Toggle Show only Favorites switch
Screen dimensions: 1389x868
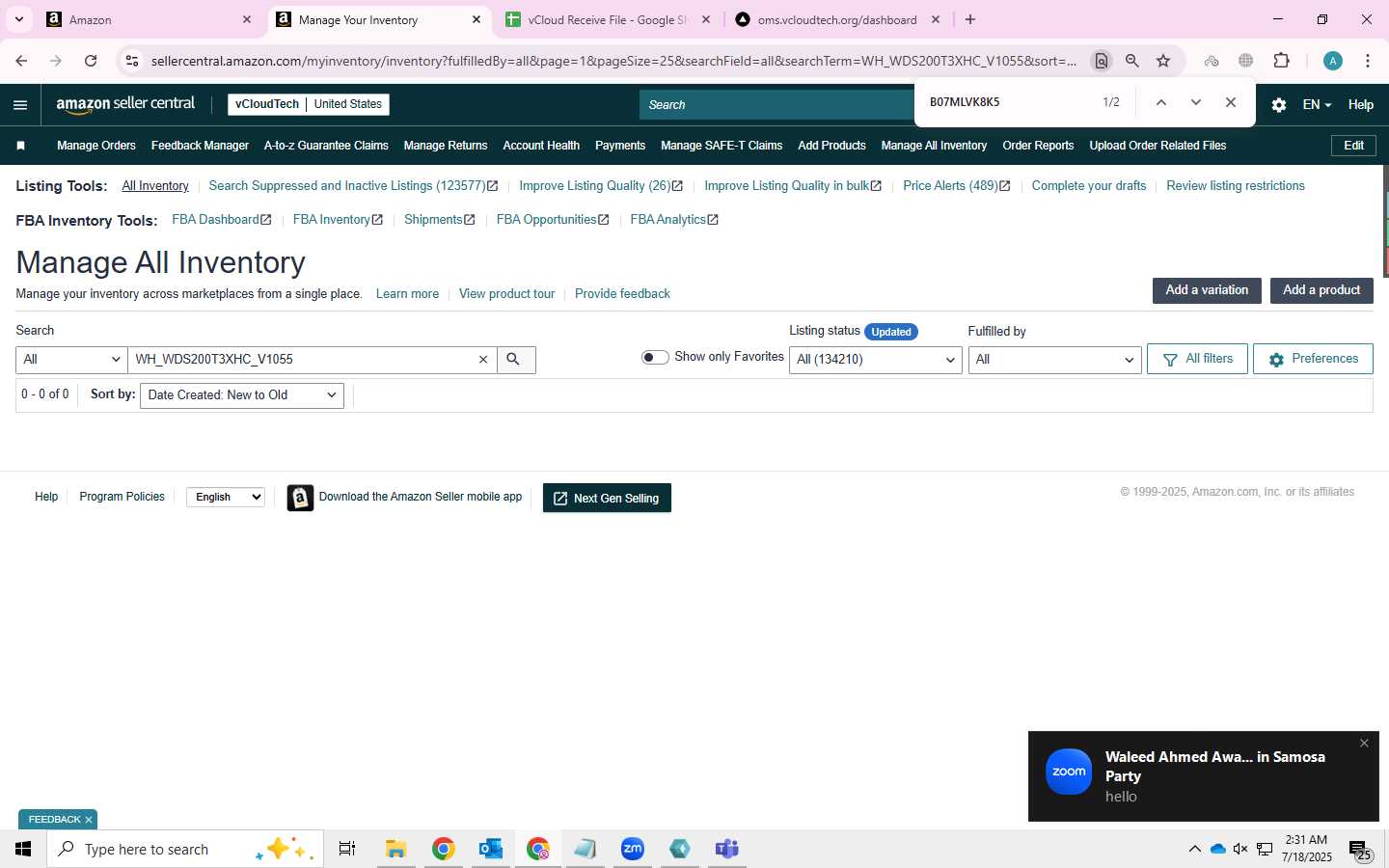click(655, 357)
